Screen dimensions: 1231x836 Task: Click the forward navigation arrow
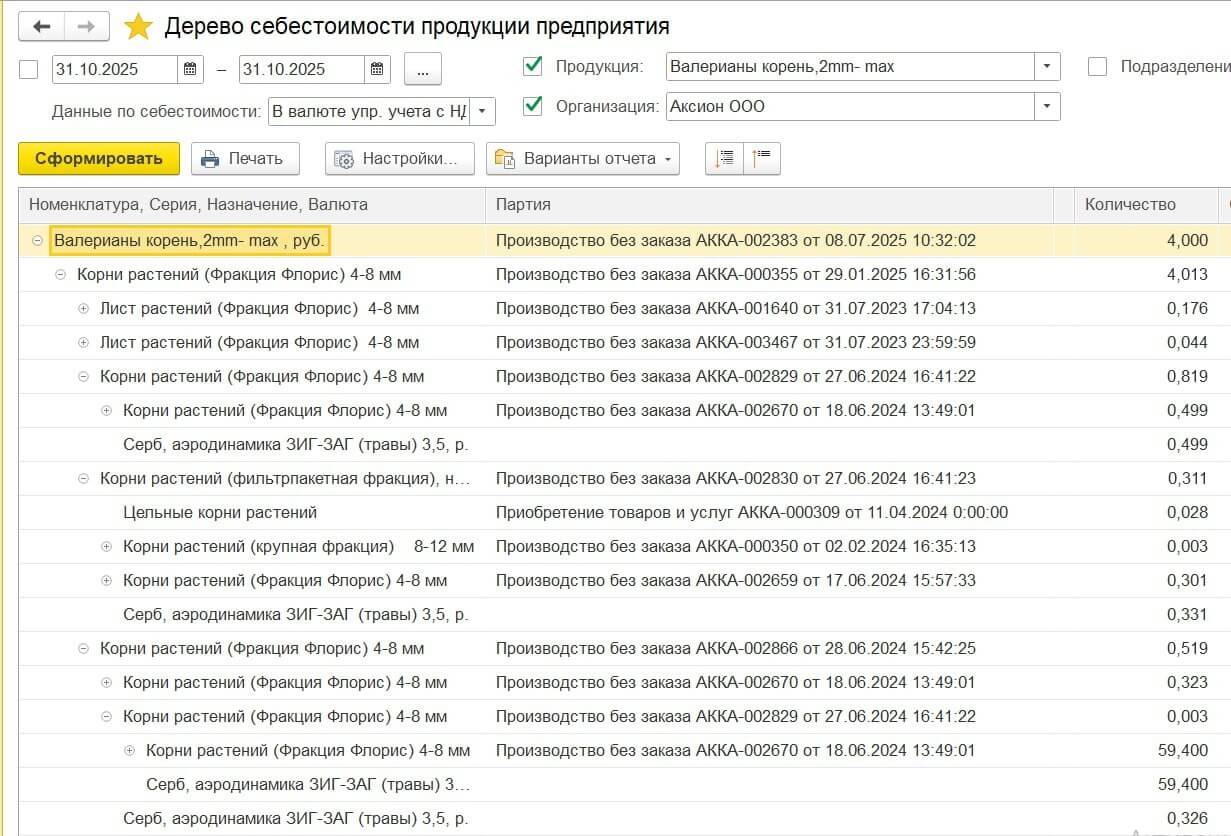click(87, 27)
